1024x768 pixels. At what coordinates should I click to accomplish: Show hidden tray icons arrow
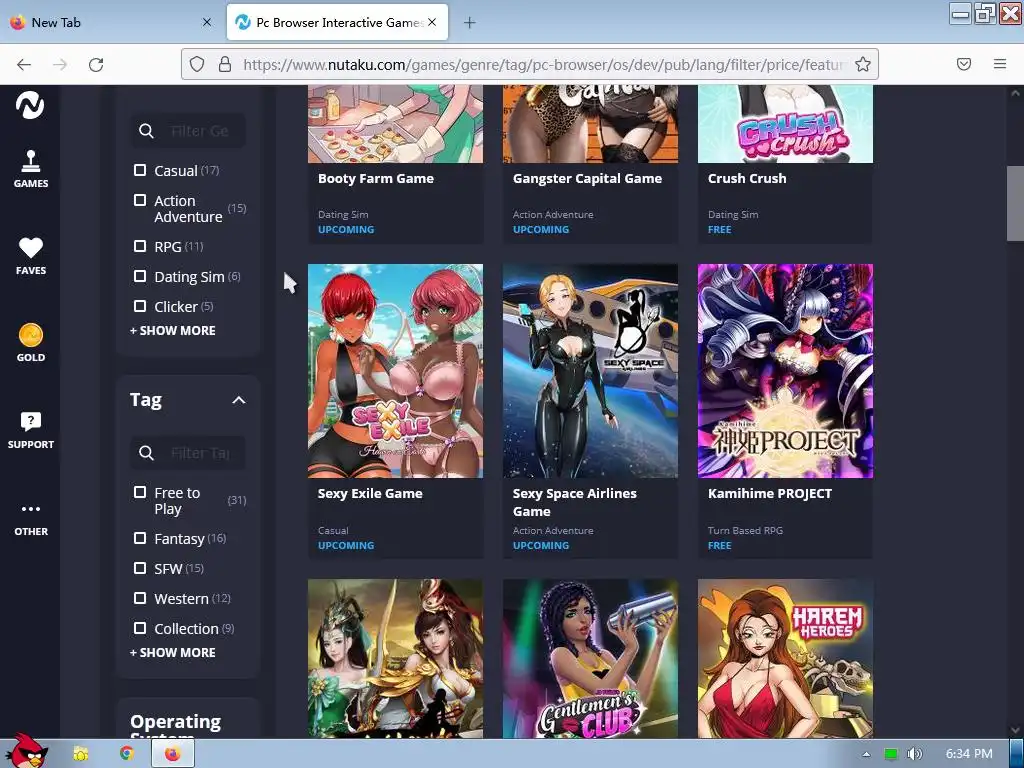point(866,754)
